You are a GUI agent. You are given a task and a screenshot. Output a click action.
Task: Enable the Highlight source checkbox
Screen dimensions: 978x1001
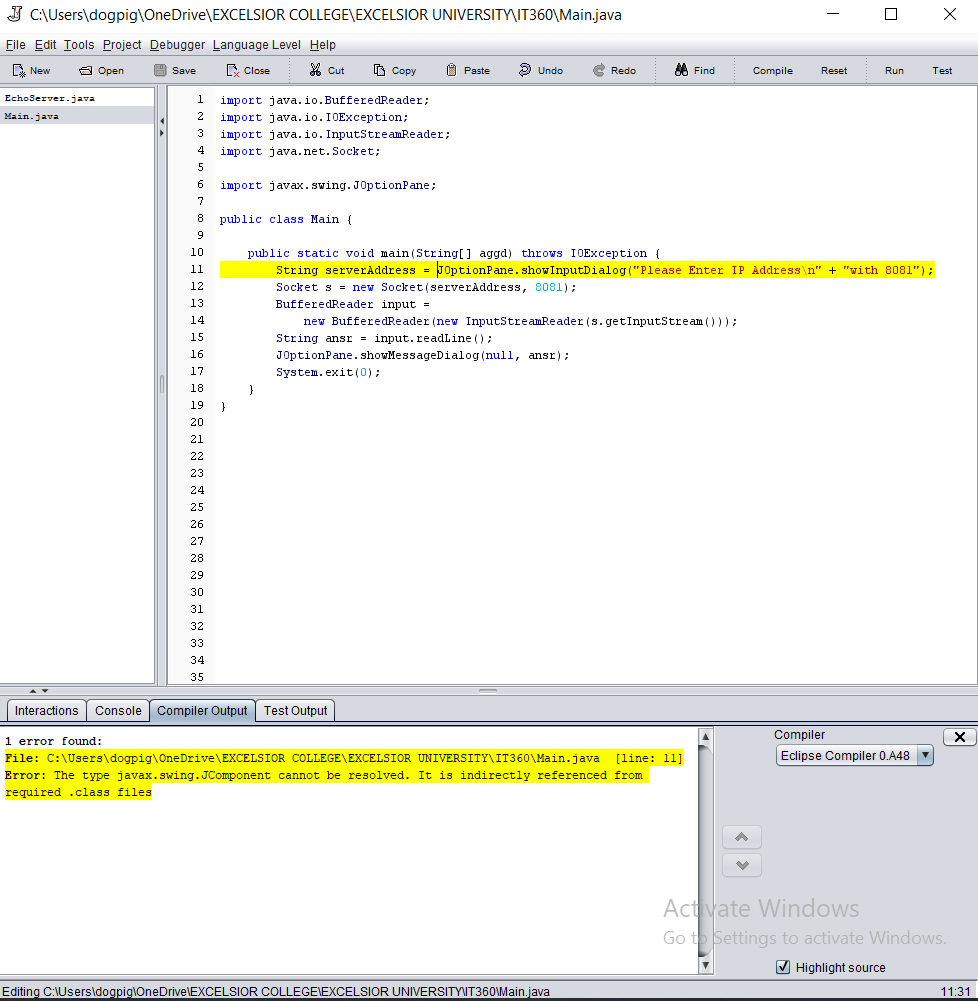(x=783, y=967)
